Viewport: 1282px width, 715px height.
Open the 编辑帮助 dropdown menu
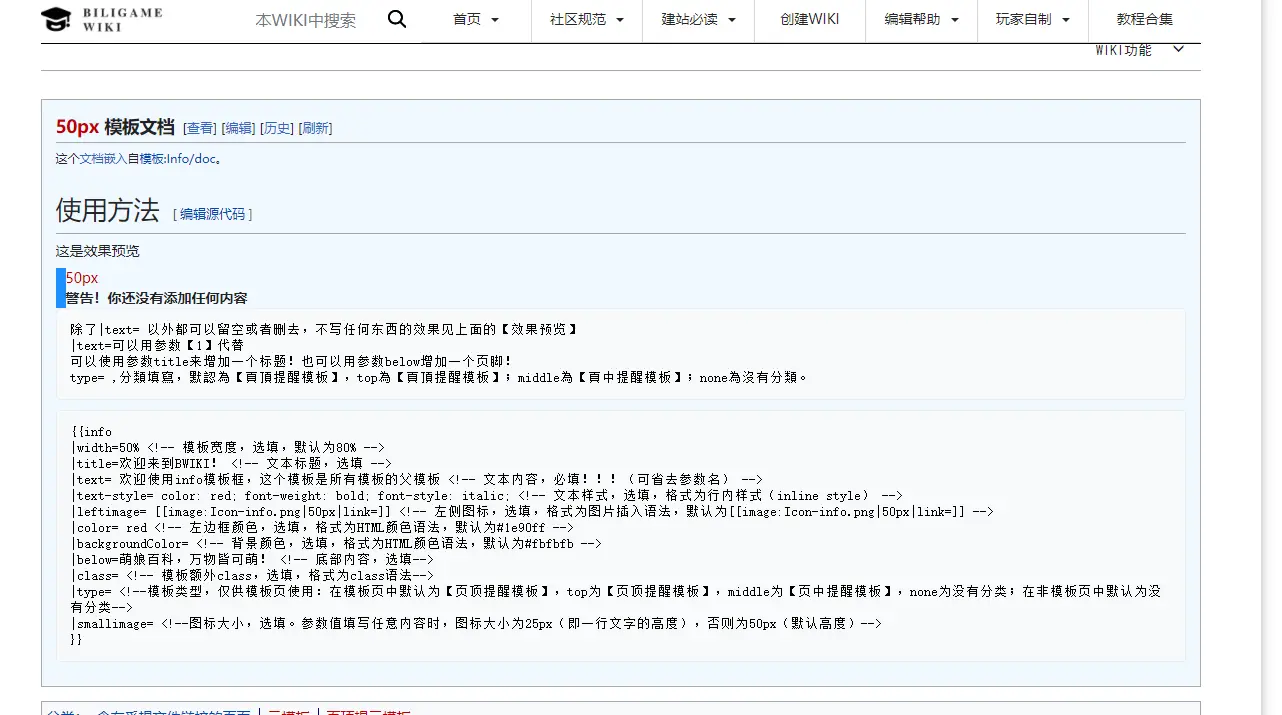tap(922, 19)
